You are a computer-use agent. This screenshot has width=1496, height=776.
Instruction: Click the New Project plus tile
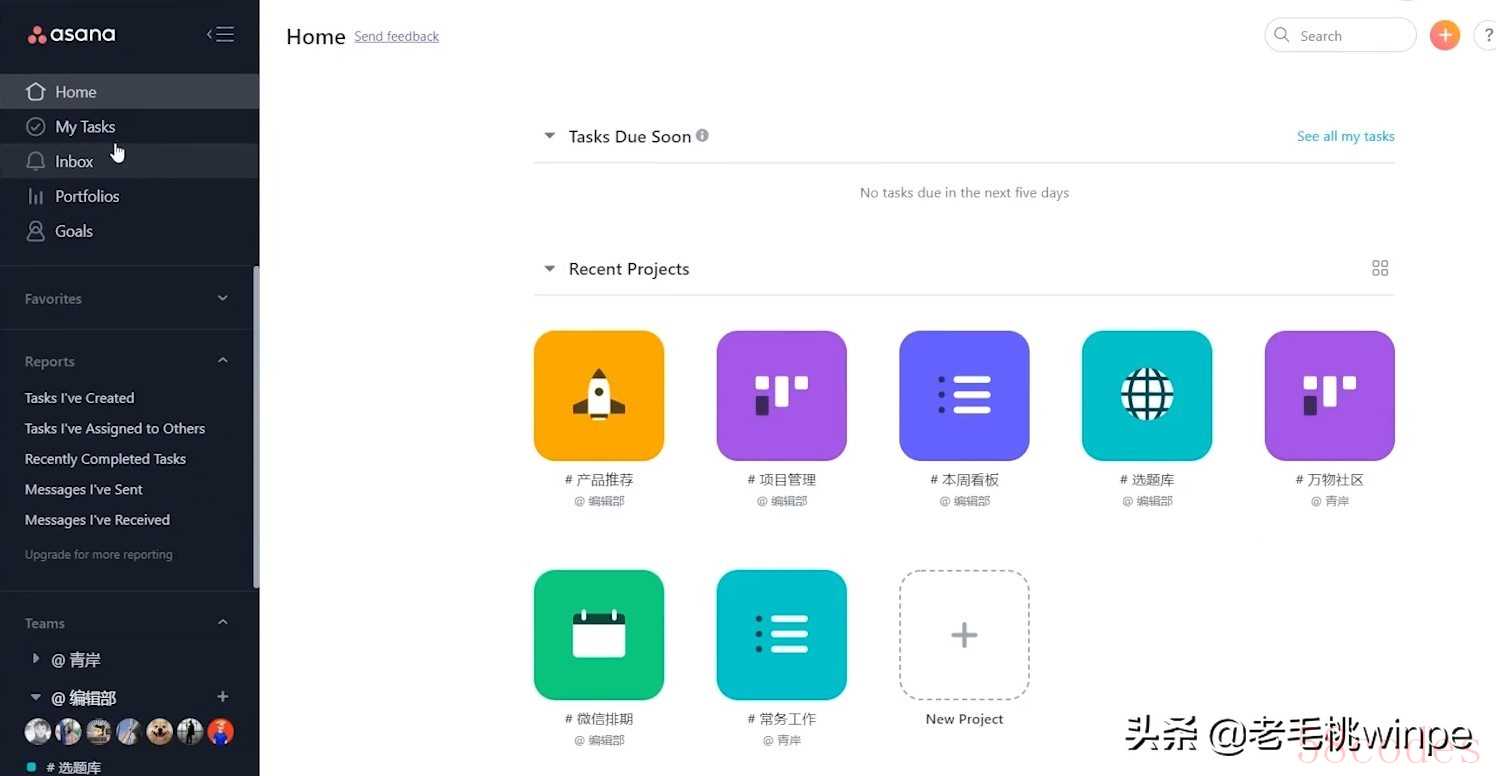coord(964,635)
